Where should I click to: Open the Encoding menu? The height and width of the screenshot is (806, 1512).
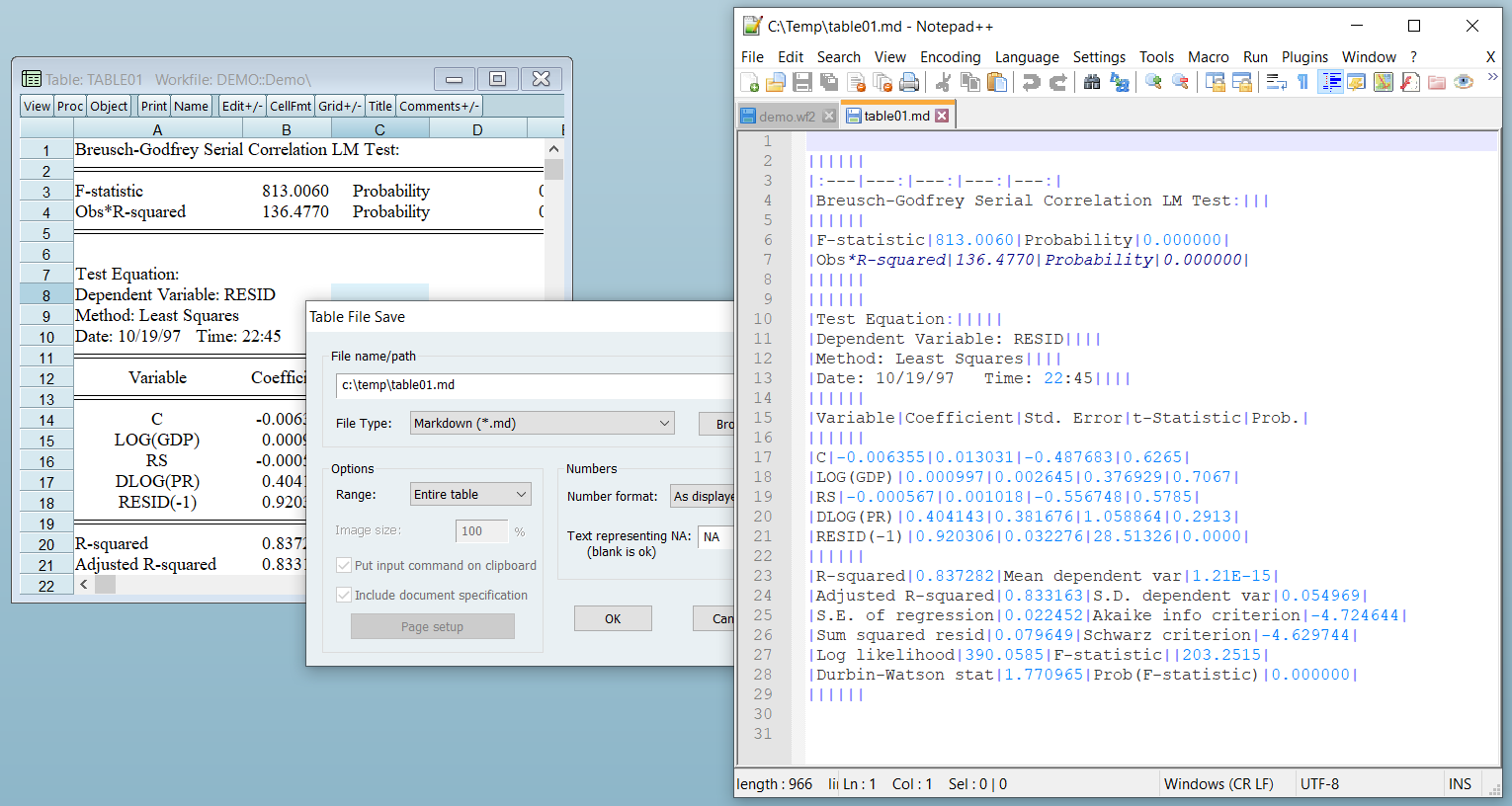pos(950,57)
